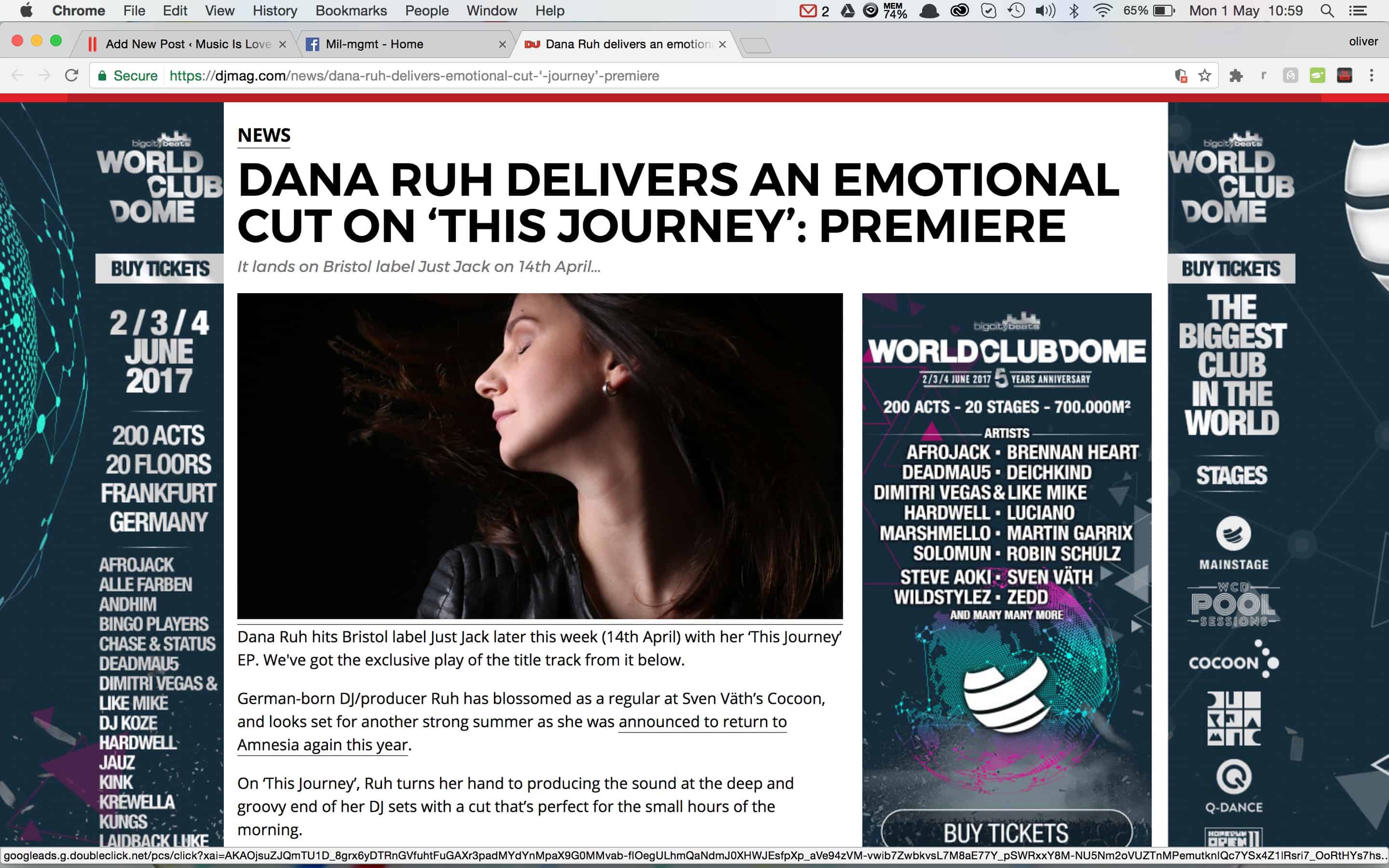The width and height of the screenshot is (1389, 868).
Task: Click the oliver profile name button
Action: pyautogui.click(x=1363, y=41)
